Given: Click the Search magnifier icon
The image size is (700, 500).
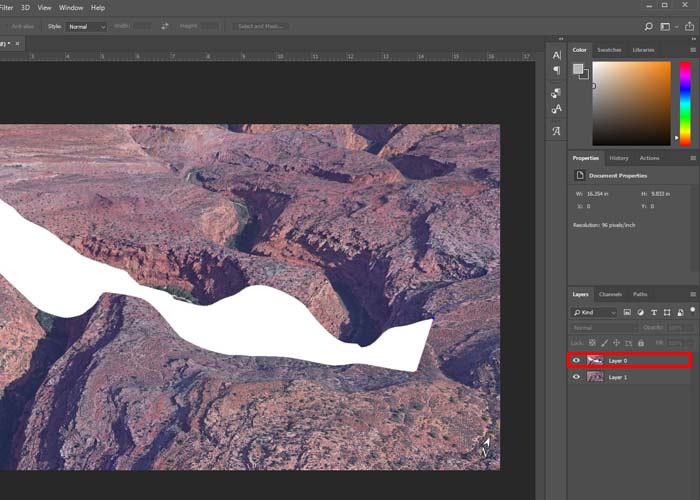Looking at the screenshot, I should (x=649, y=26).
